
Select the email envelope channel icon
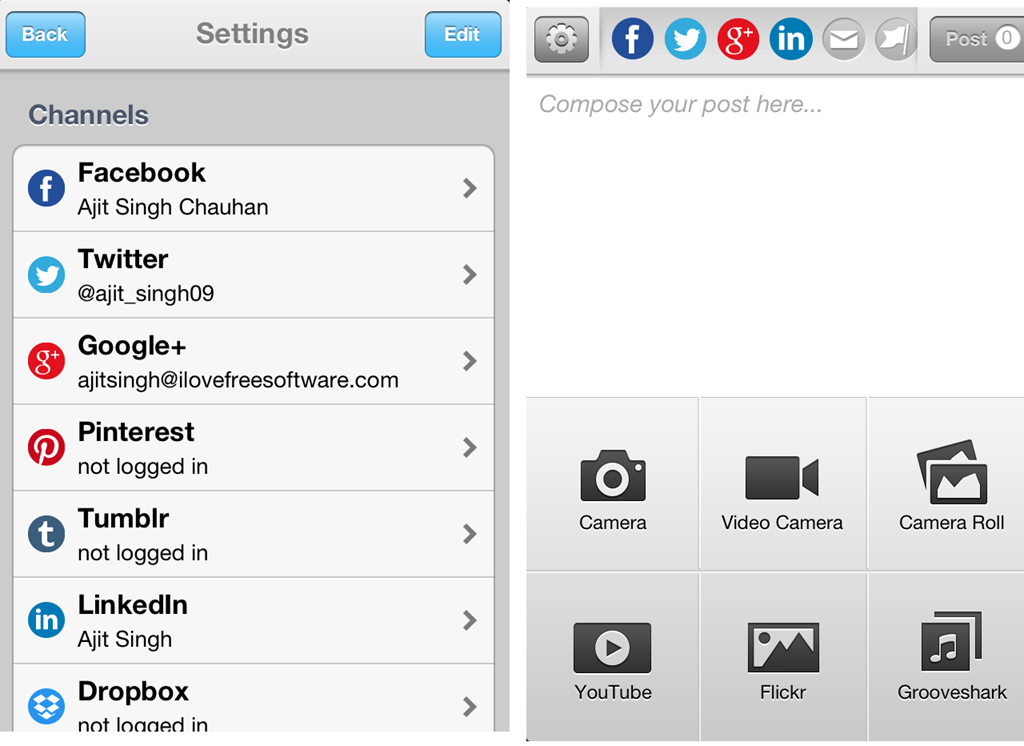(x=844, y=39)
